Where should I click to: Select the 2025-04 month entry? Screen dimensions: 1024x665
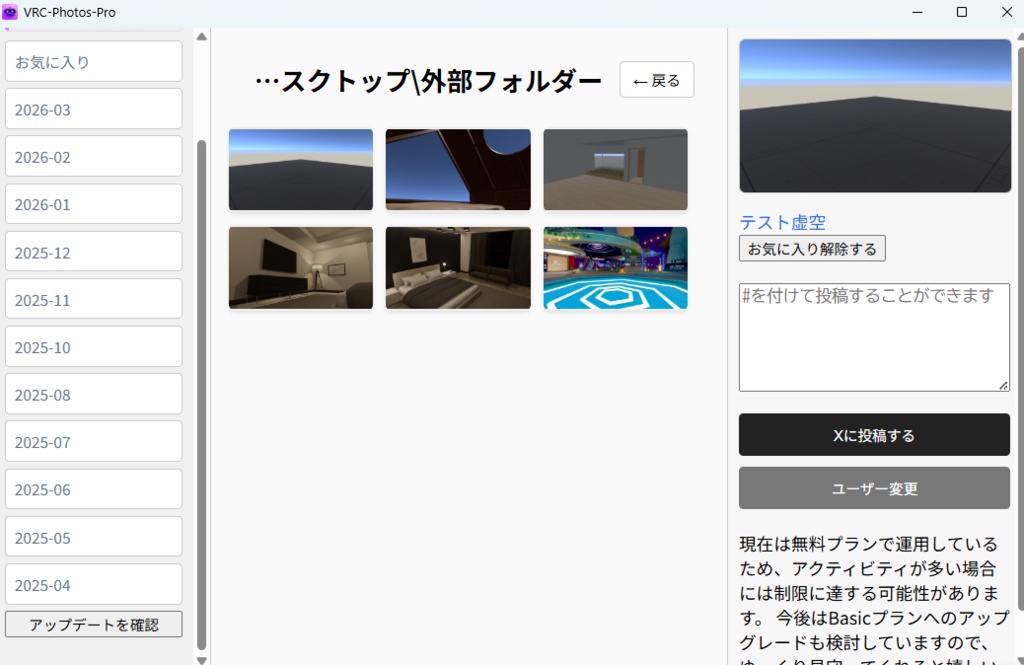click(x=93, y=584)
